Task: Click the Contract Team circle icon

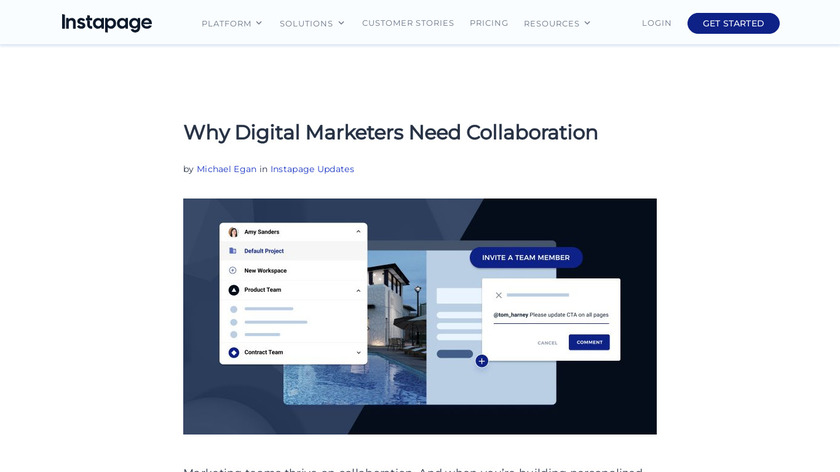Action: (x=234, y=353)
